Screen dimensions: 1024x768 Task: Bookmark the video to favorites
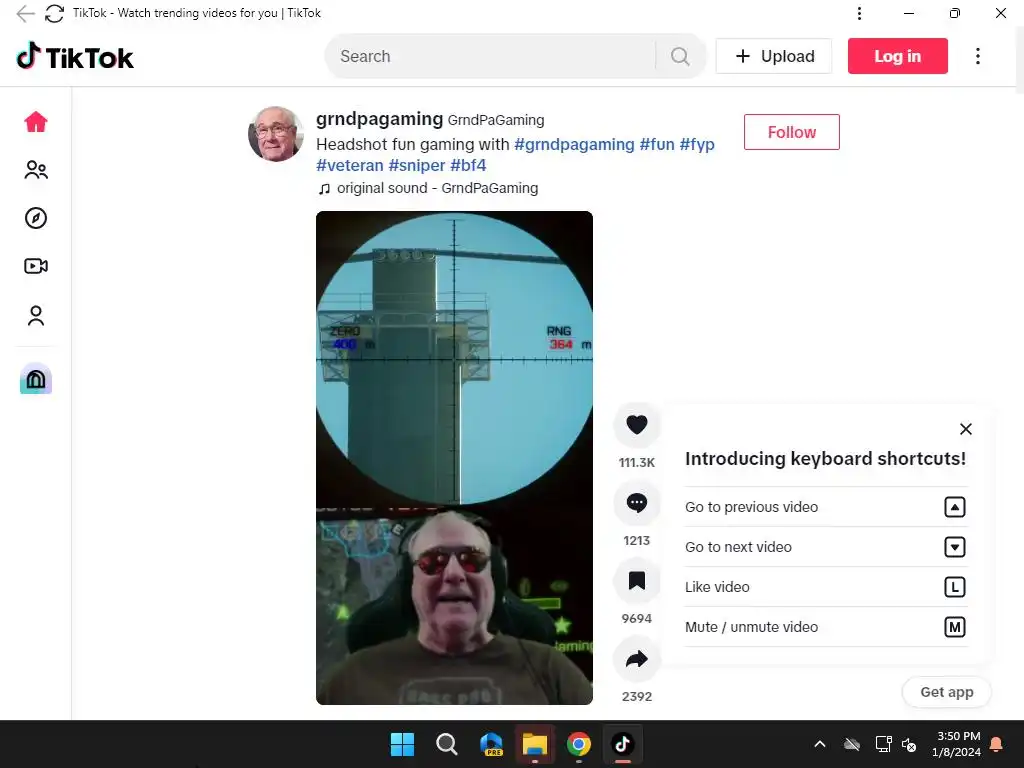pos(637,581)
